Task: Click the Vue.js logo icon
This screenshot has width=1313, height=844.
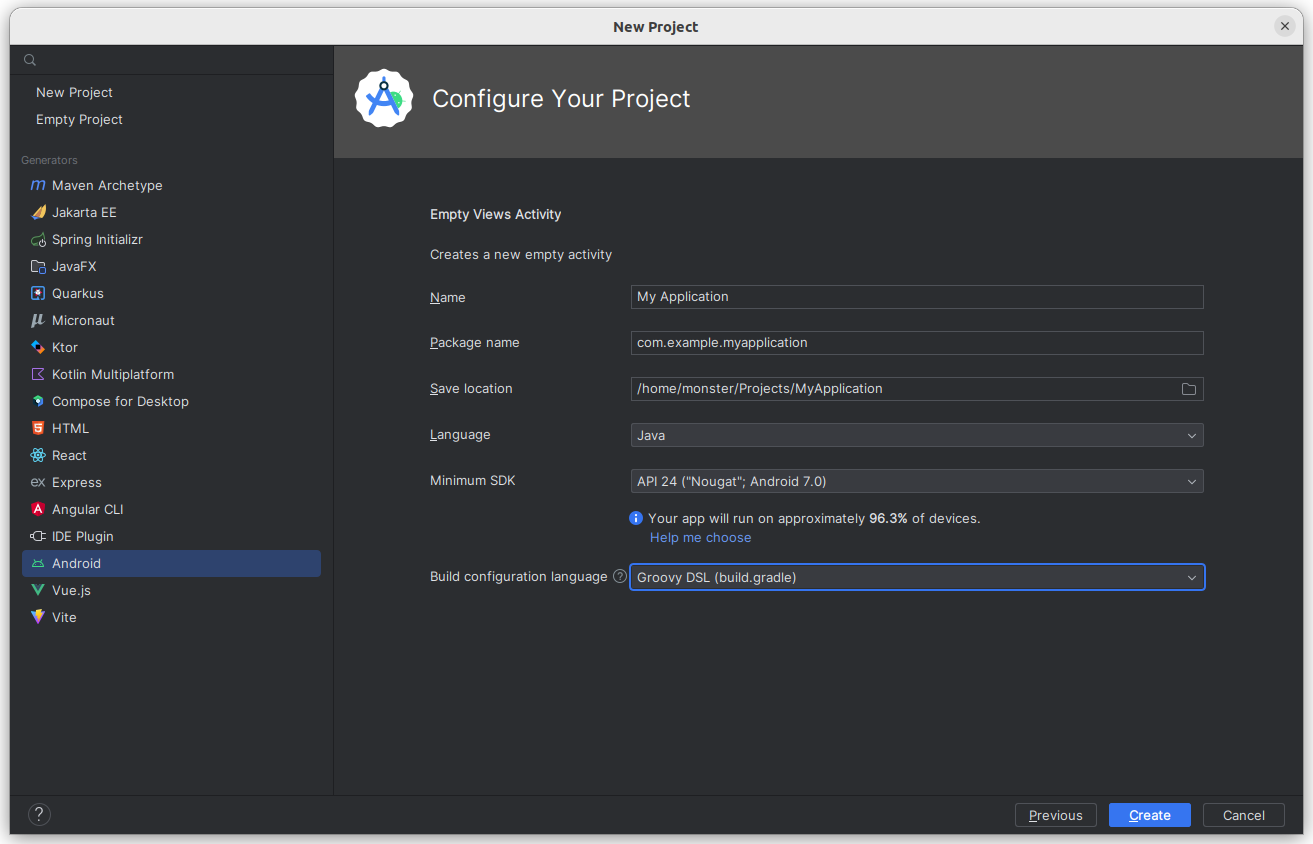Action: 38,590
